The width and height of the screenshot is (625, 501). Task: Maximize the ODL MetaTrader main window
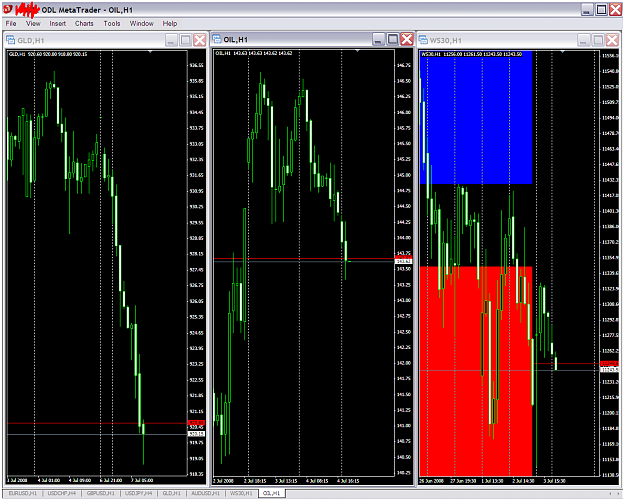601,10
